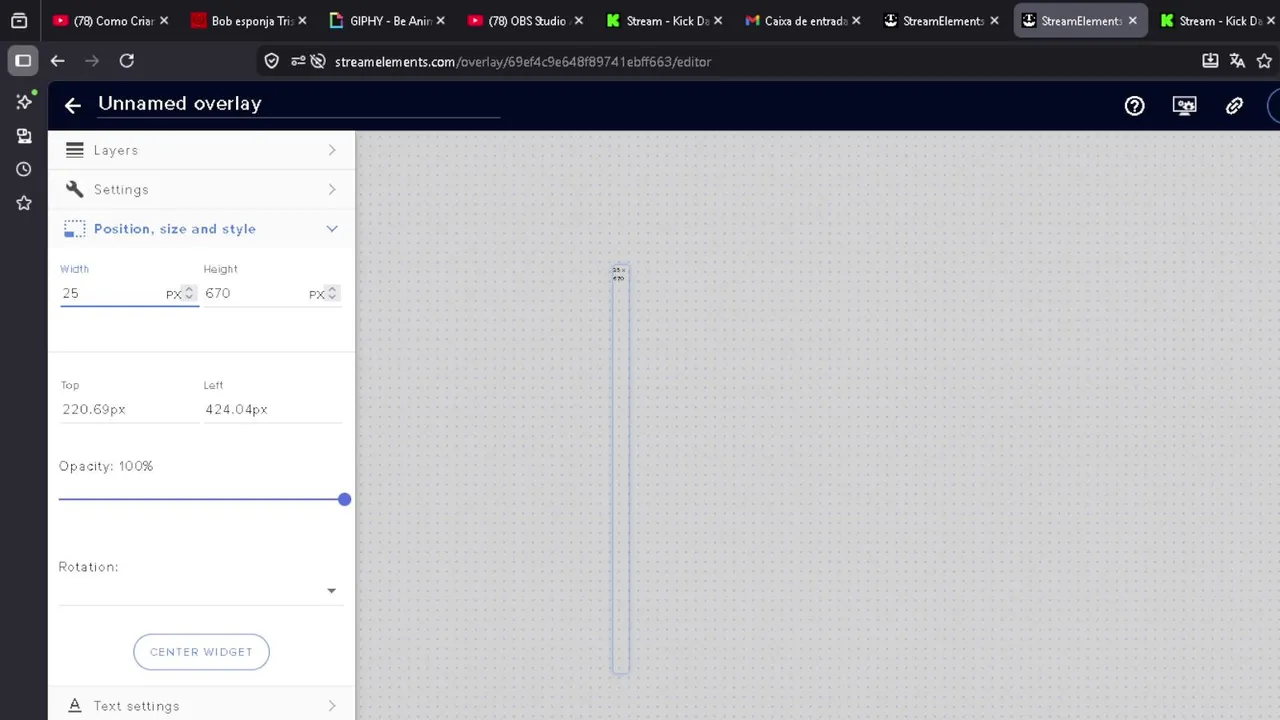1280x720 pixels.
Task: Open the browser AI sparkle sidebar icon
Action: (24, 101)
